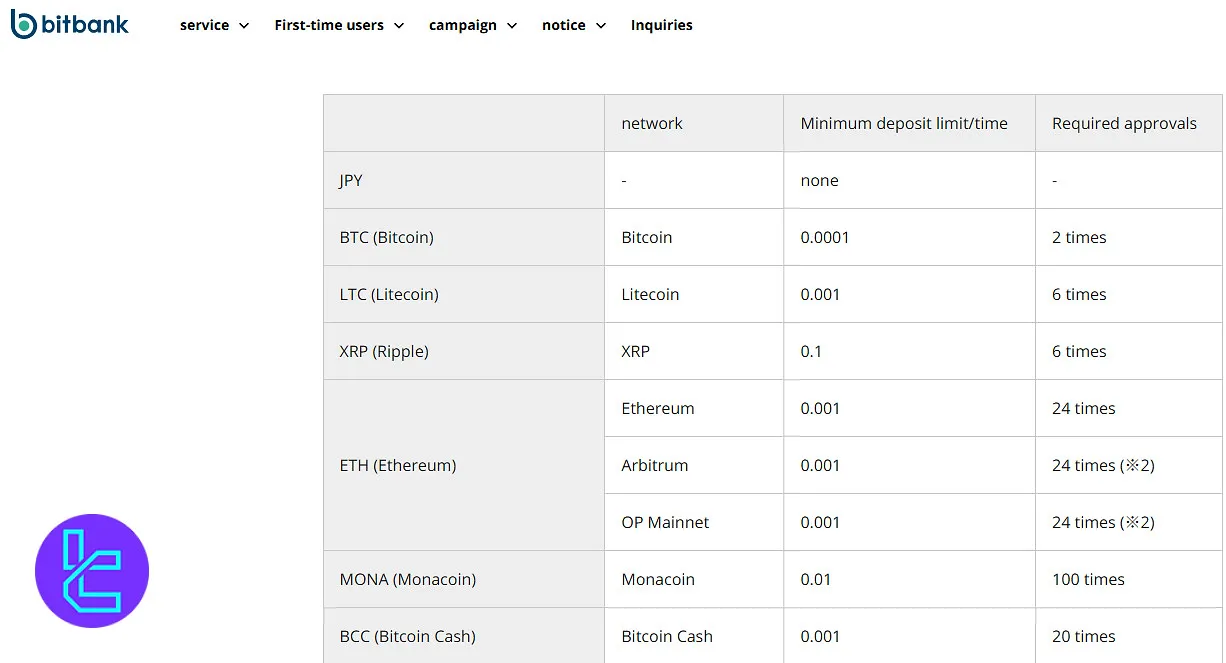Click the purple round badge logo
Viewport: 1226px width, 663px height.
point(92,571)
